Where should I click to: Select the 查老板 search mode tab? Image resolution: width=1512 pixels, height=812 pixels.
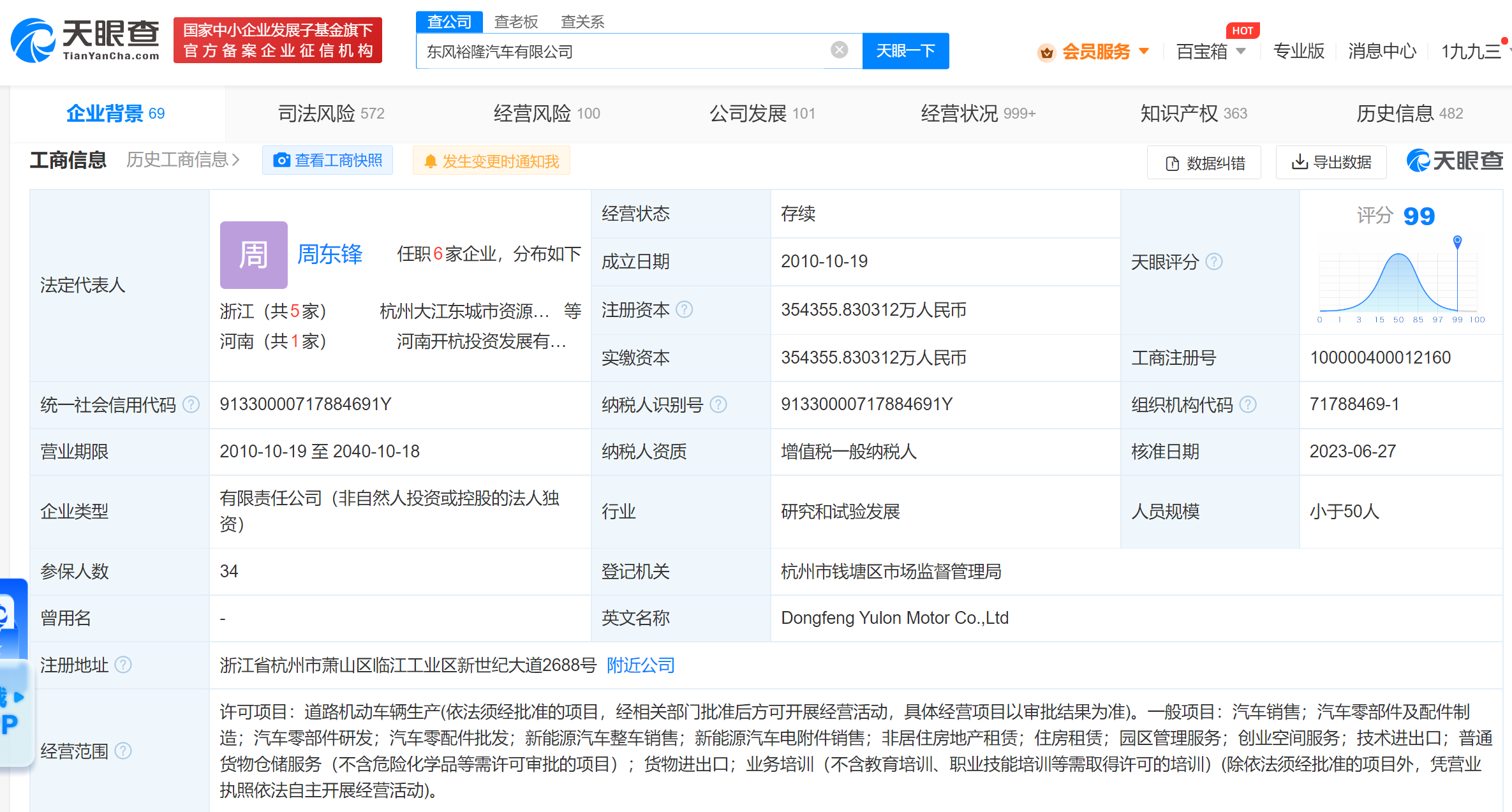point(515,22)
